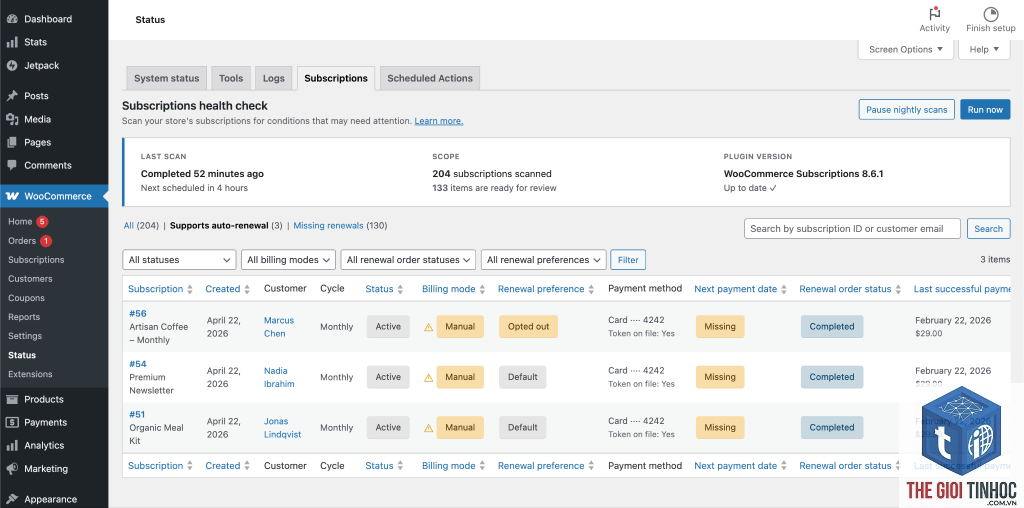Open customer Jonas Lindqvist link
The width and height of the screenshot is (1024, 508).
click(282, 428)
